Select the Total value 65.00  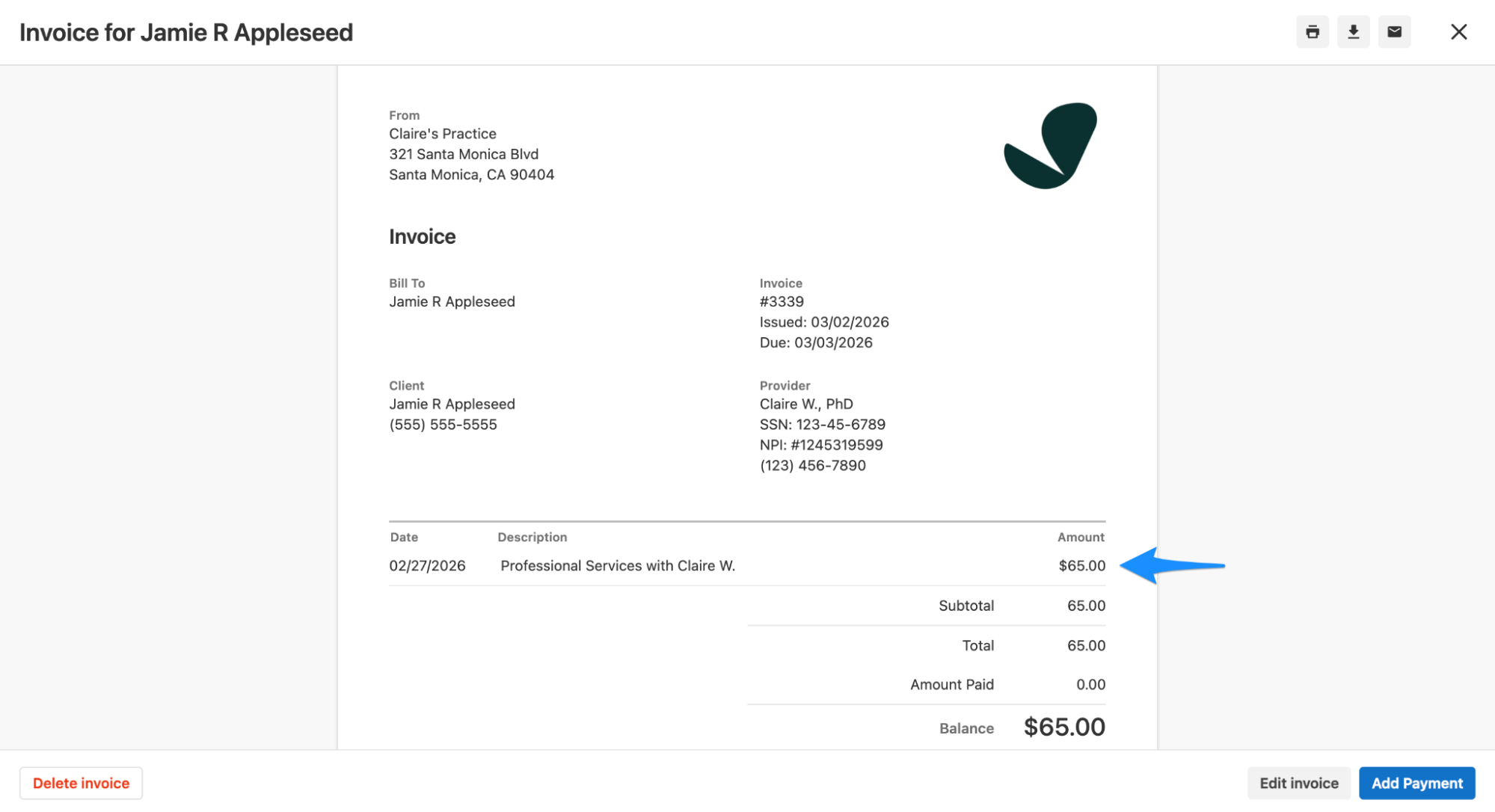[1086, 645]
